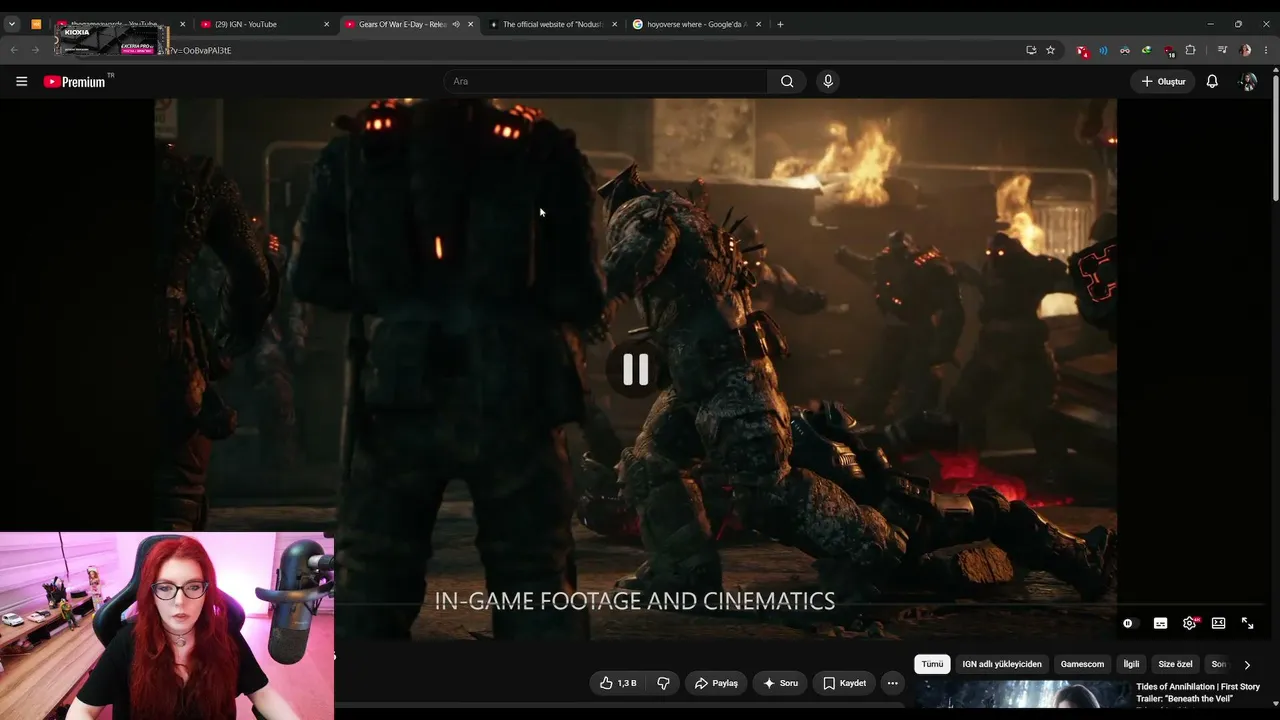Select the IGN adlı yükleyiciden chip
1280x720 pixels.
coord(1002,664)
